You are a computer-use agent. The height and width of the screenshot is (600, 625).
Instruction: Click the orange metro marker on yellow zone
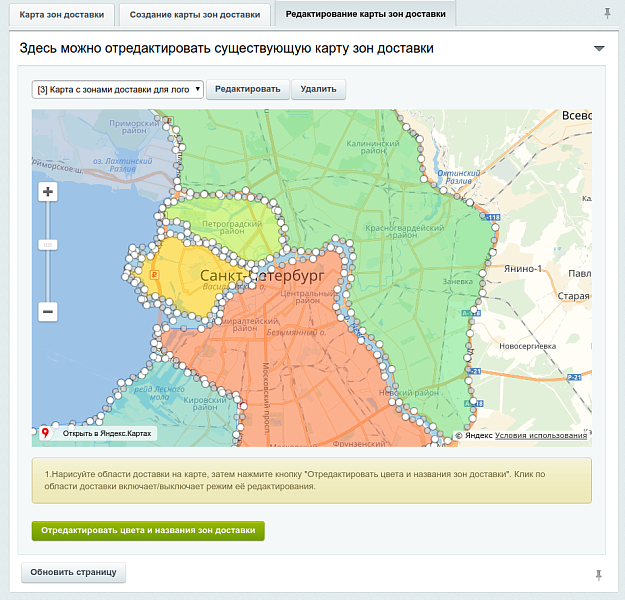pyautogui.click(x=153, y=273)
